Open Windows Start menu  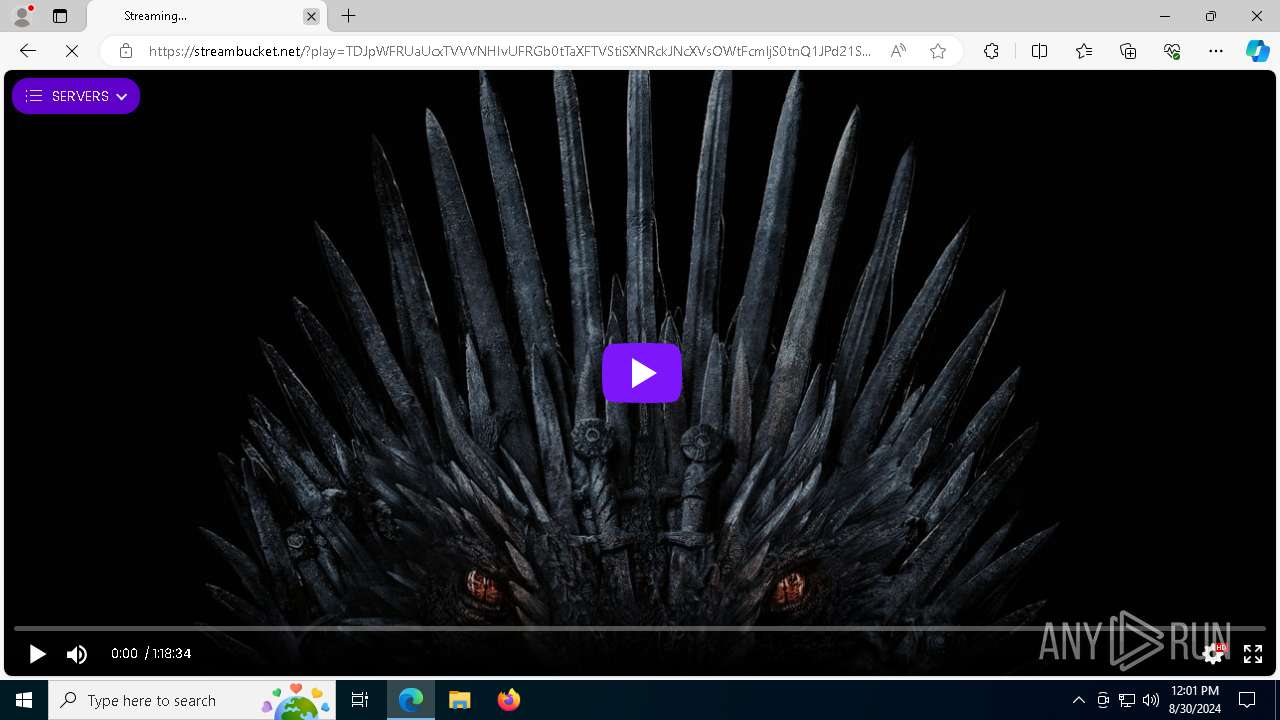[x=24, y=700]
